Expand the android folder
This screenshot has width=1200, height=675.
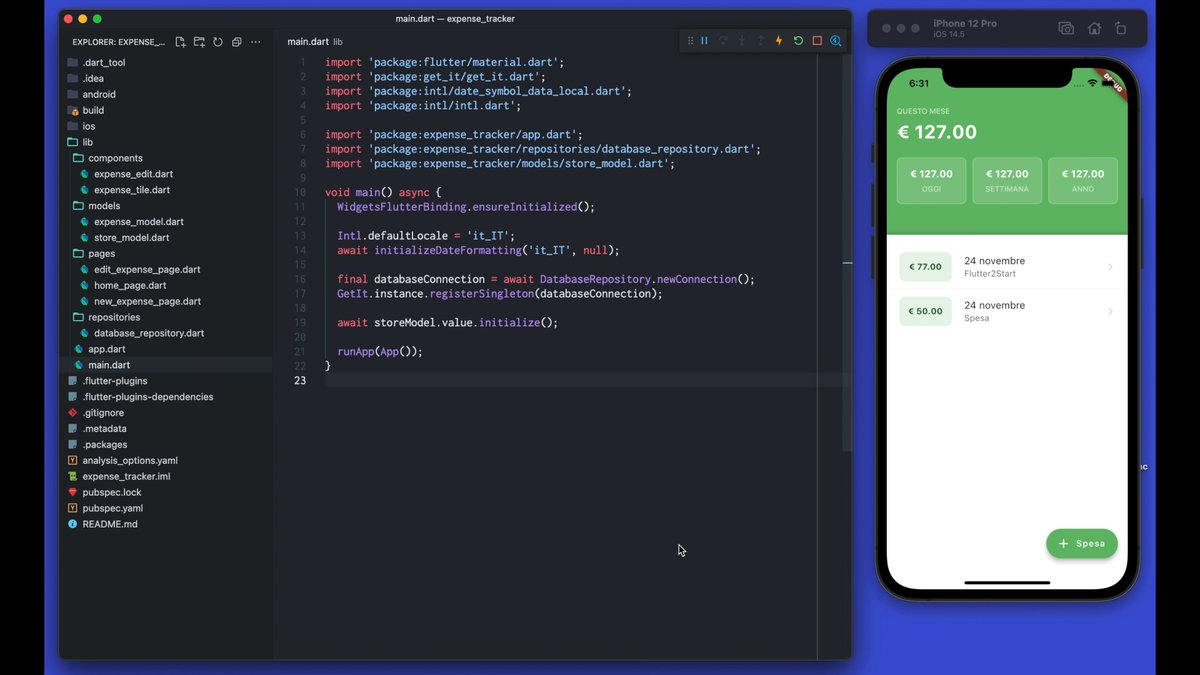pyautogui.click(x=99, y=94)
